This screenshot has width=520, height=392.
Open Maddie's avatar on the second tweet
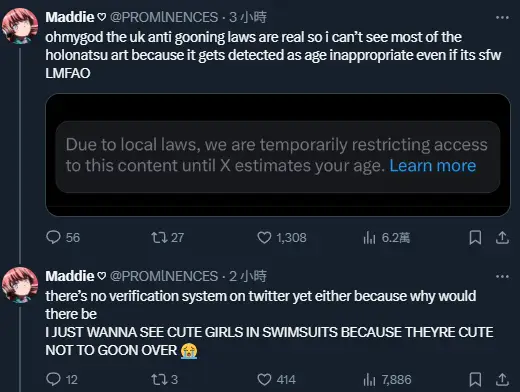20,285
